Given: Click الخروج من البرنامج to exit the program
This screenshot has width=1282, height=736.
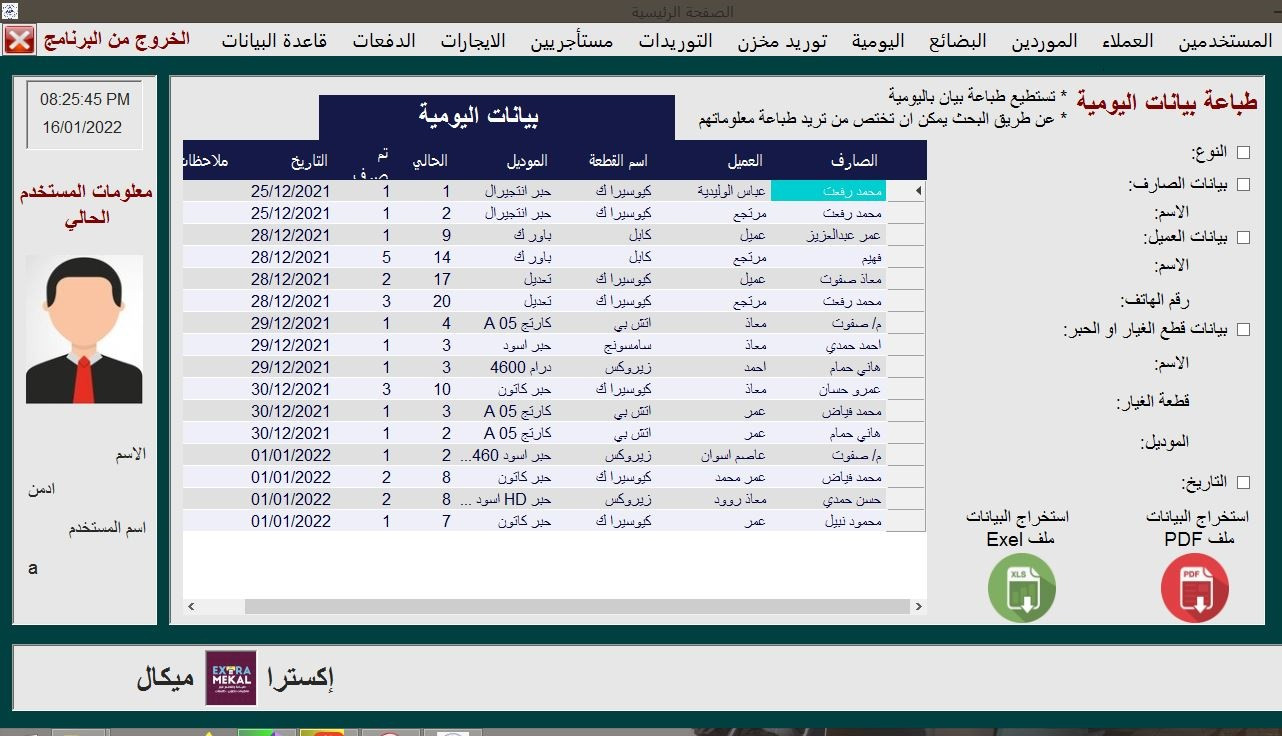Looking at the screenshot, I should 117,40.
